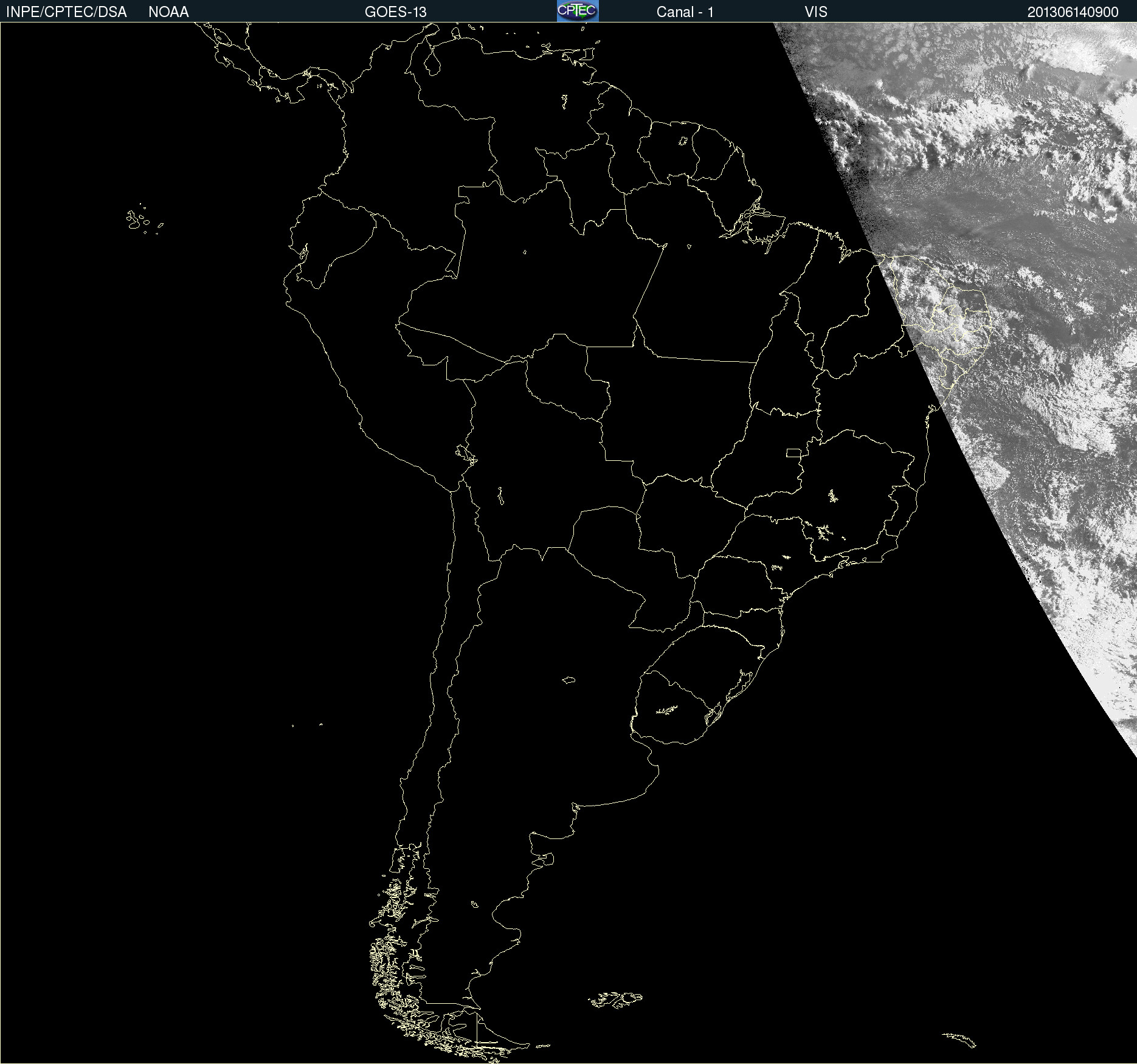Click the CPTEC logo in header
This screenshot has height=1064, width=1137.
pyautogui.click(x=578, y=11)
